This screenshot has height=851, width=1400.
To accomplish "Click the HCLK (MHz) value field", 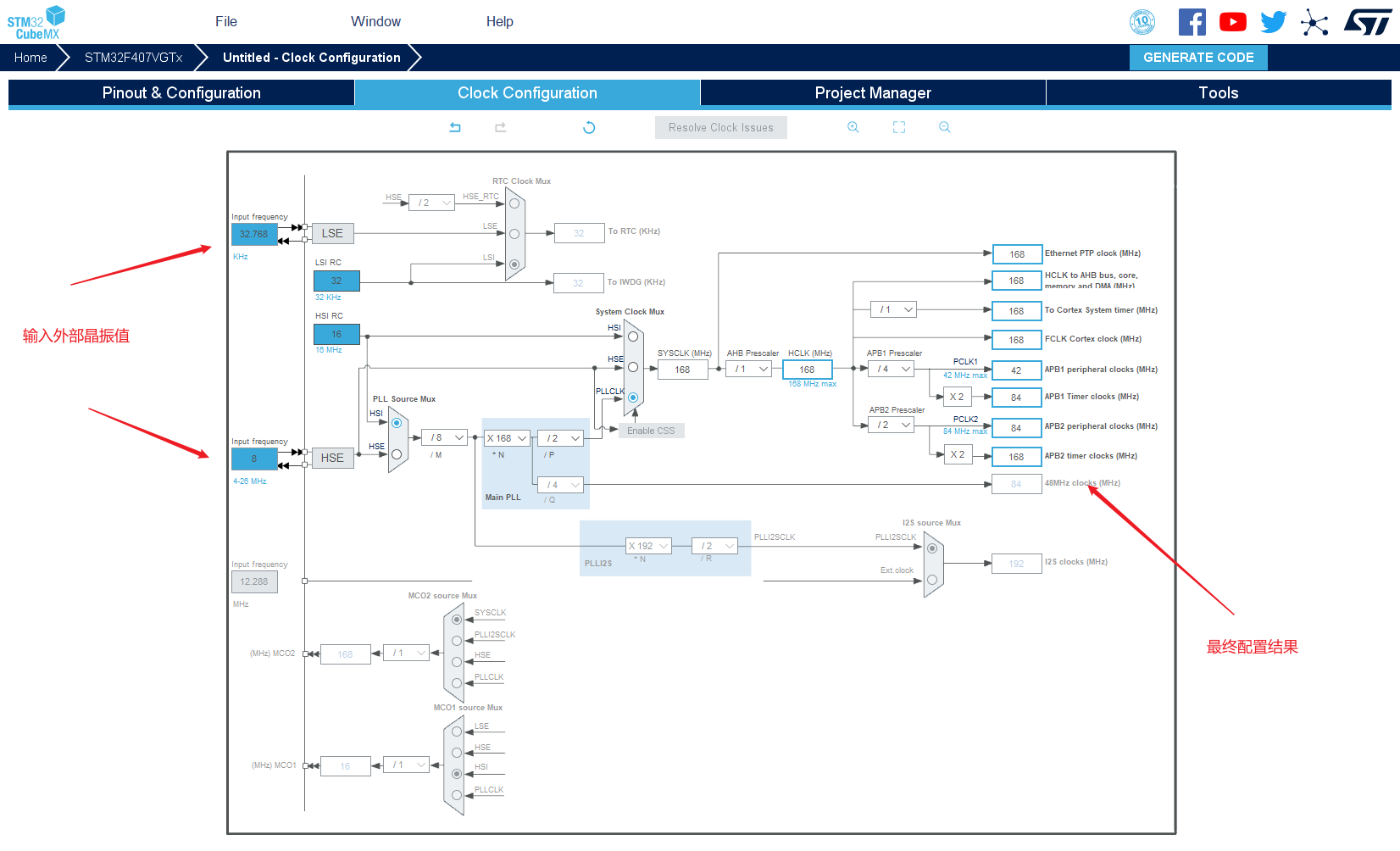I will 808,370.
